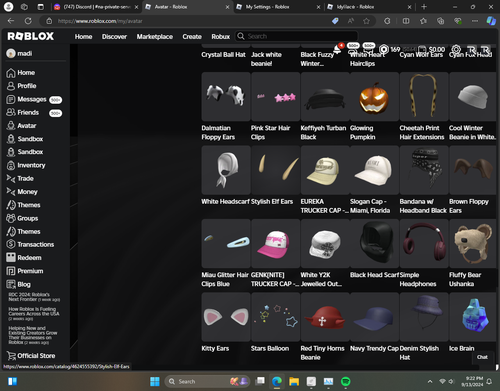The width and height of the screenshot is (500, 391).
Task: Select the Keffiyeh Turban Black item
Action: 325,107
